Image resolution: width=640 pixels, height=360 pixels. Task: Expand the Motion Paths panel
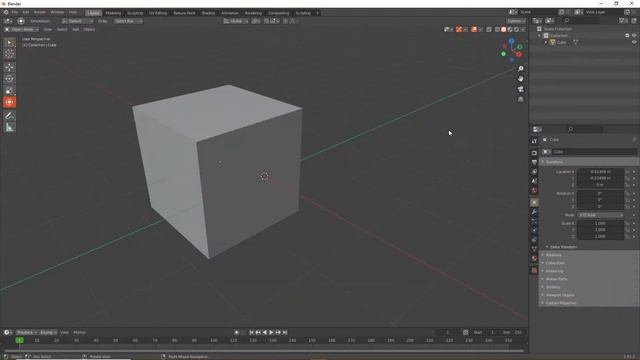pyautogui.click(x=589, y=279)
